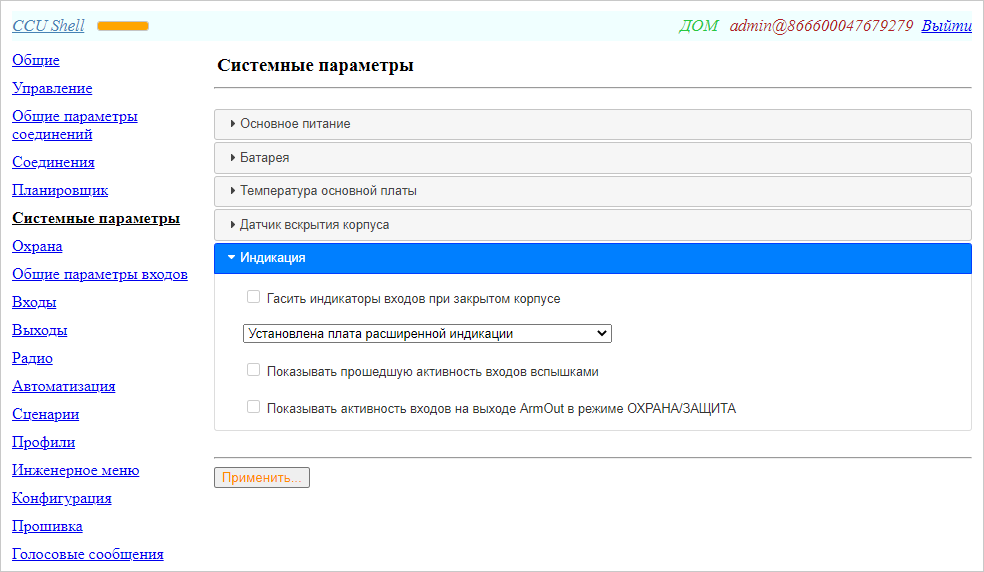The width and height of the screenshot is (984, 572).
Task: Open the Прошивка firmware page
Action: click(47, 526)
